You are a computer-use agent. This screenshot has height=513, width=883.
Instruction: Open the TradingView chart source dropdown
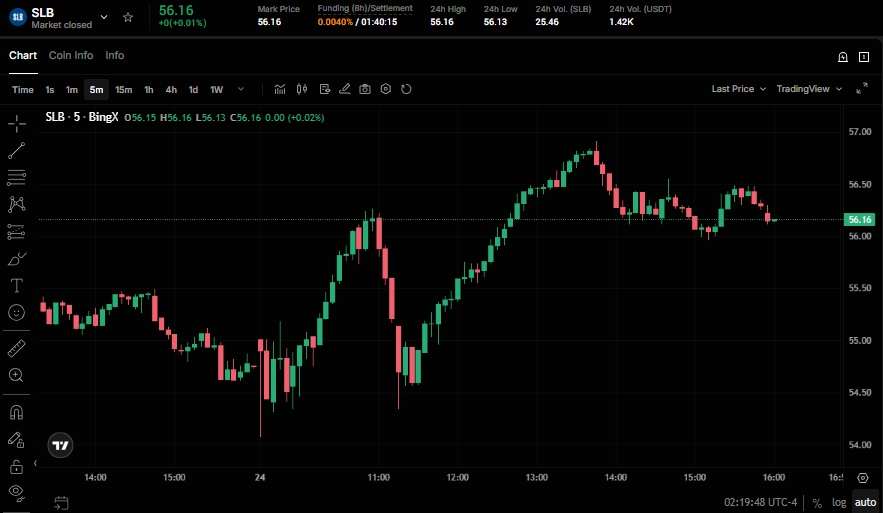click(808, 89)
